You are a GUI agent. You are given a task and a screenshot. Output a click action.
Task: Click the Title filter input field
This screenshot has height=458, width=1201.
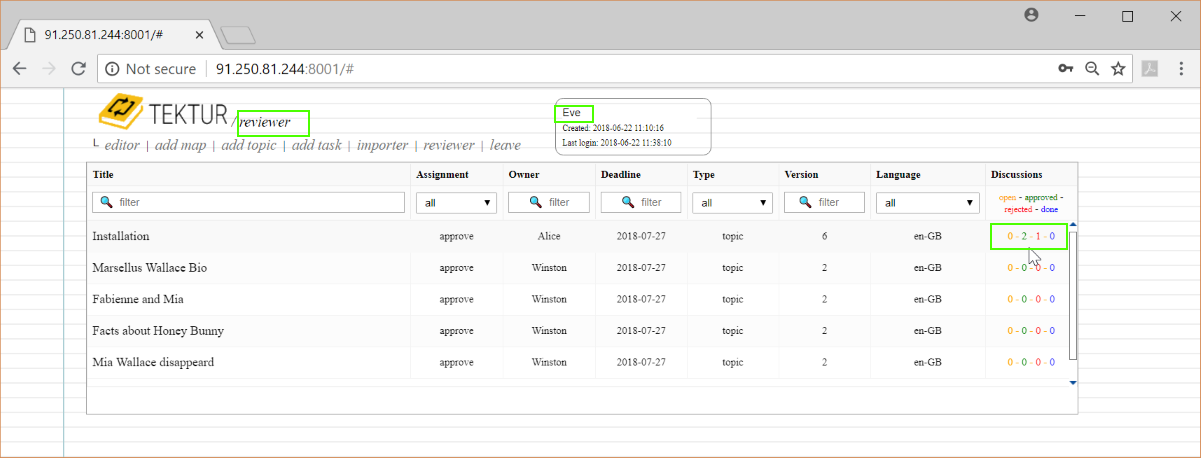(250, 202)
